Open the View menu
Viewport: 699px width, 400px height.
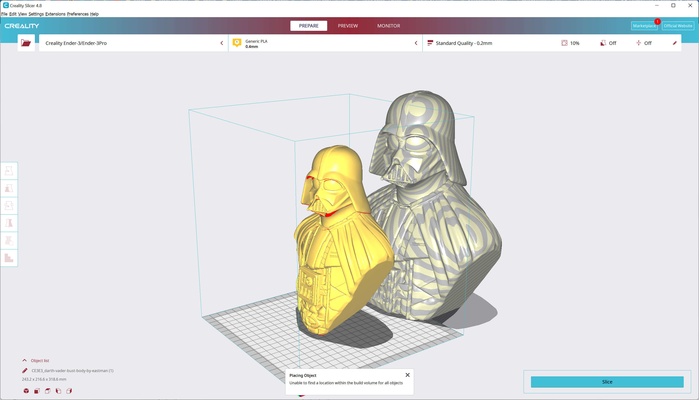tap(22, 14)
